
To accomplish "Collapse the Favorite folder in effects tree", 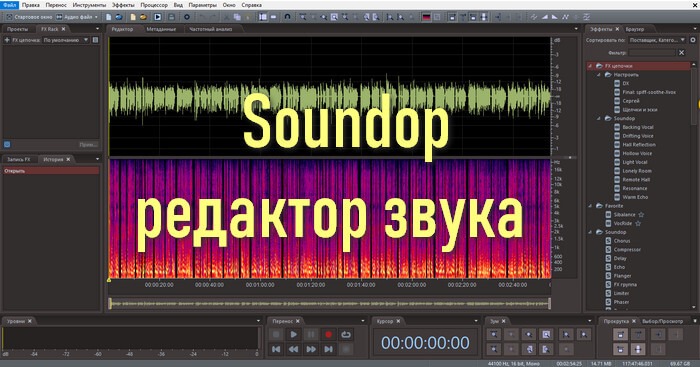I will (x=590, y=206).
